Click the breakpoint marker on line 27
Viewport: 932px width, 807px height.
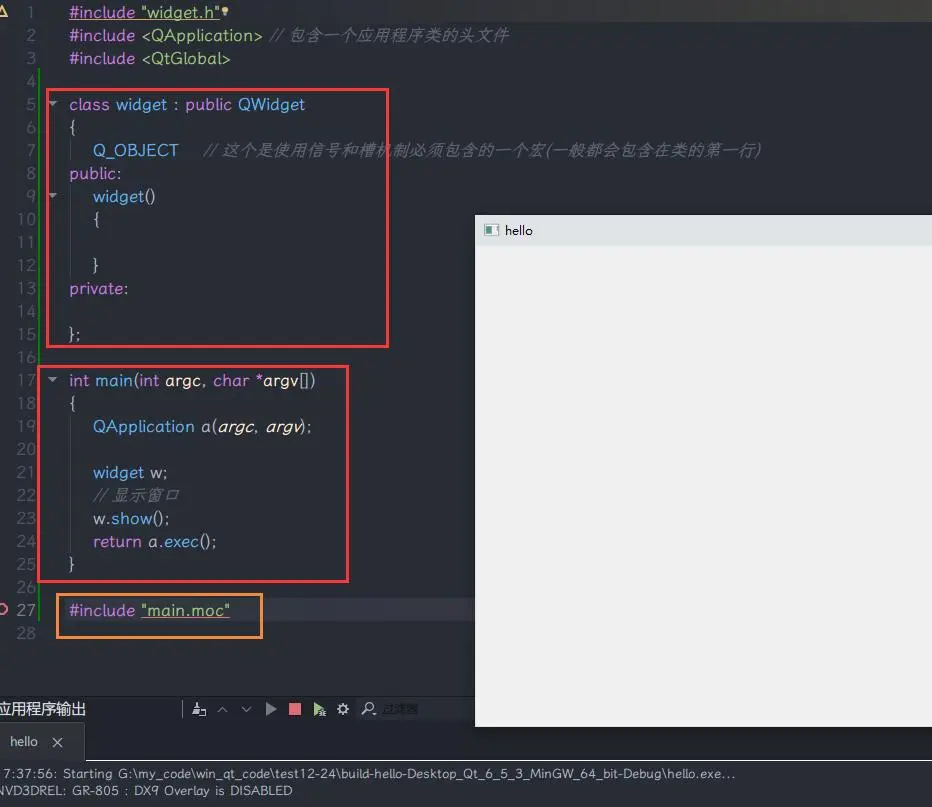coord(3,609)
